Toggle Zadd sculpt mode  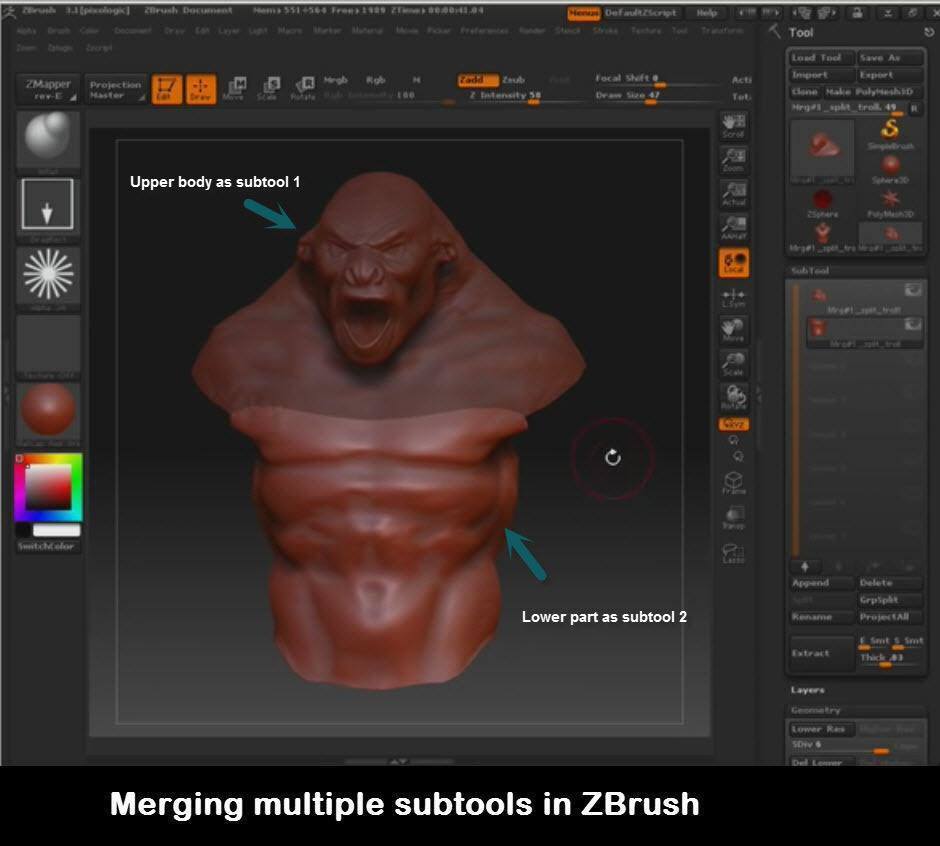click(478, 80)
